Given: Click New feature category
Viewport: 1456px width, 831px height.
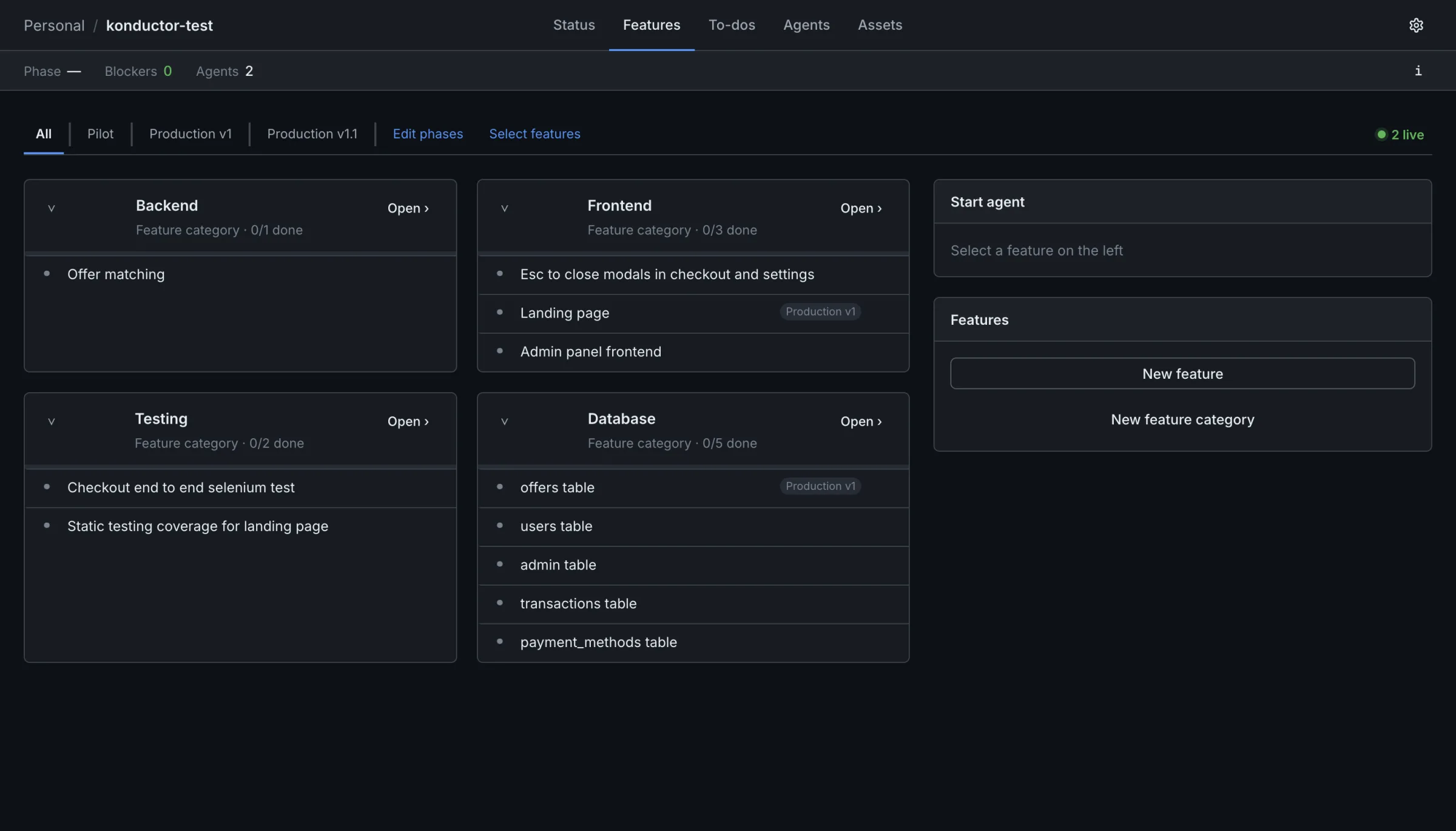Looking at the screenshot, I should [x=1182, y=419].
